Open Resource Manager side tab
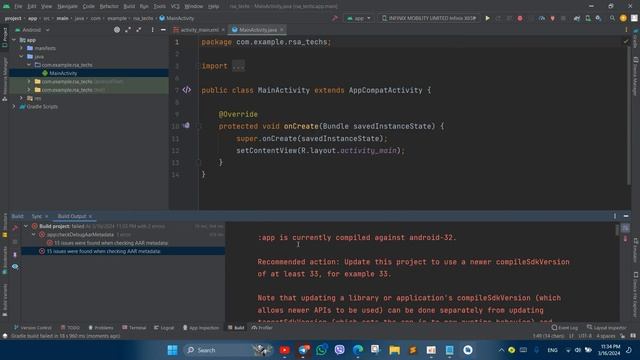Image resolution: width=640 pixels, height=360 pixels. [4, 79]
